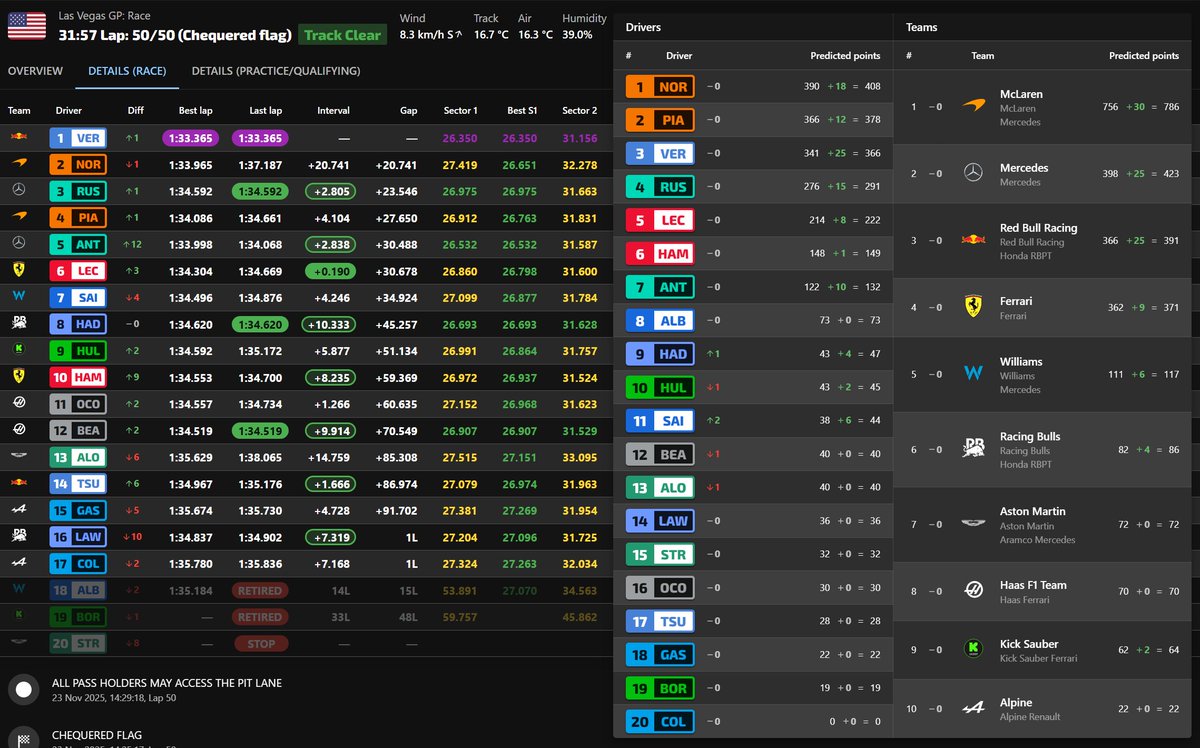Select the COL badge in Drivers standings
This screenshot has width=1200, height=748.
tap(660, 722)
